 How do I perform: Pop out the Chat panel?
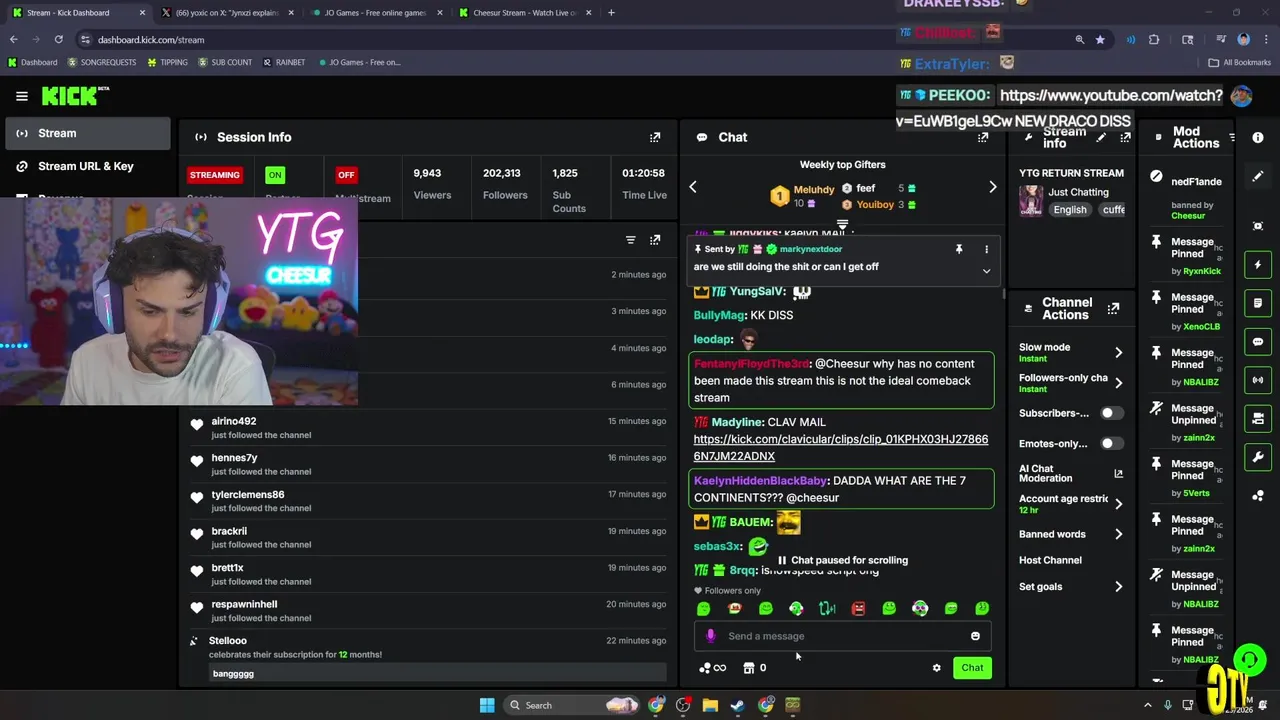point(983,137)
